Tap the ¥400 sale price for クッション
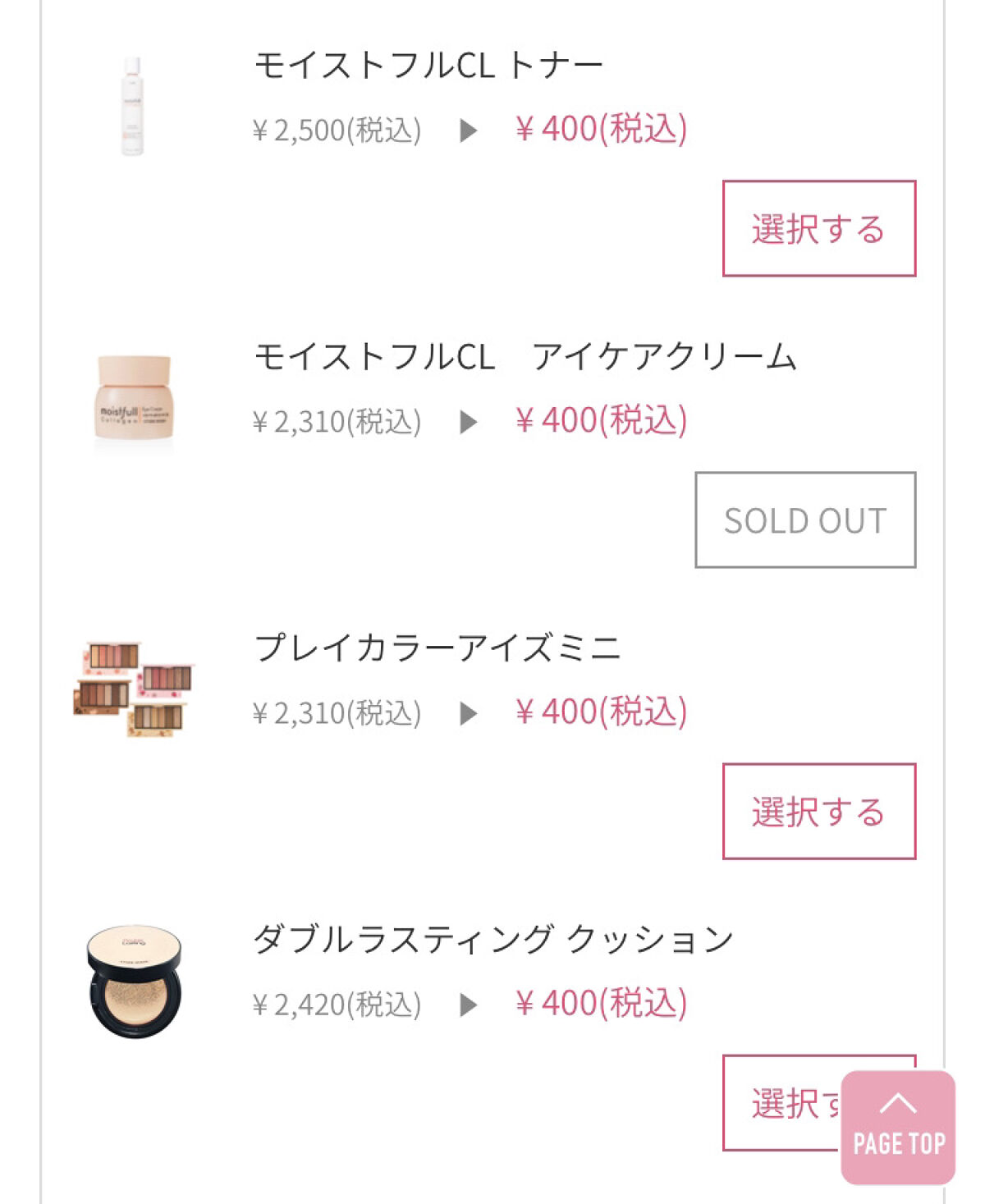Viewport: 985px width, 1204px height. pyautogui.click(x=601, y=1004)
